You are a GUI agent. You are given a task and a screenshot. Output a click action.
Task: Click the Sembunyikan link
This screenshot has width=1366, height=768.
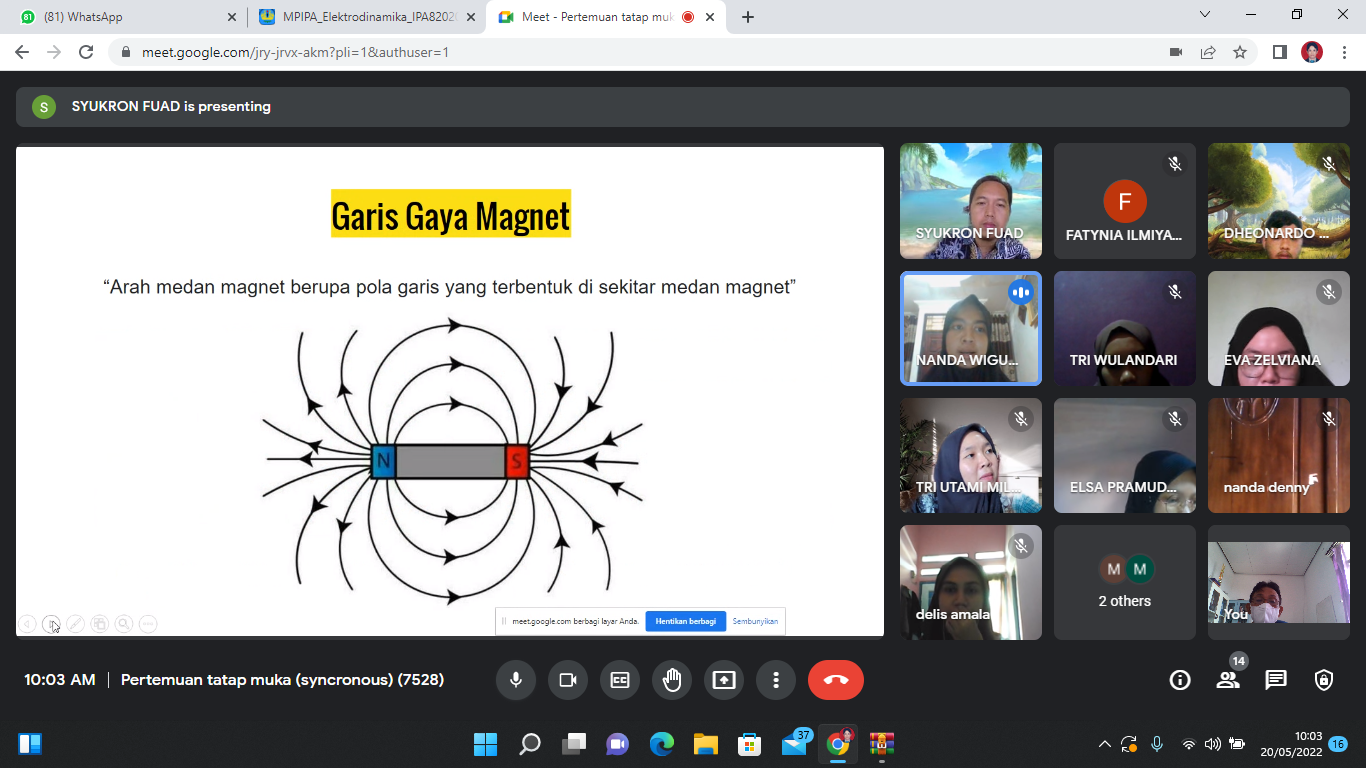click(x=755, y=621)
